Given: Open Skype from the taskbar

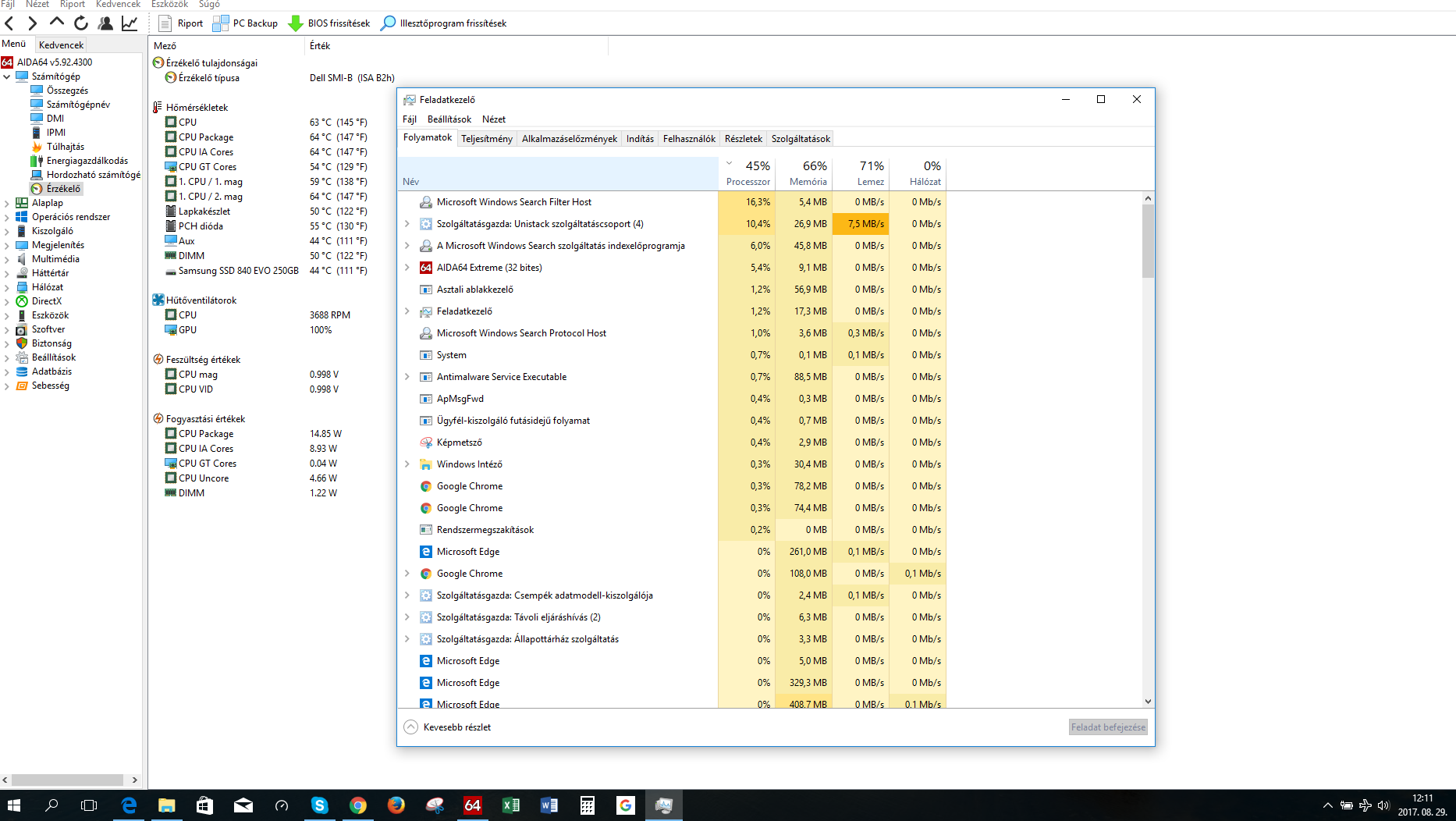Looking at the screenshot, I should click(x=320, y=805).
